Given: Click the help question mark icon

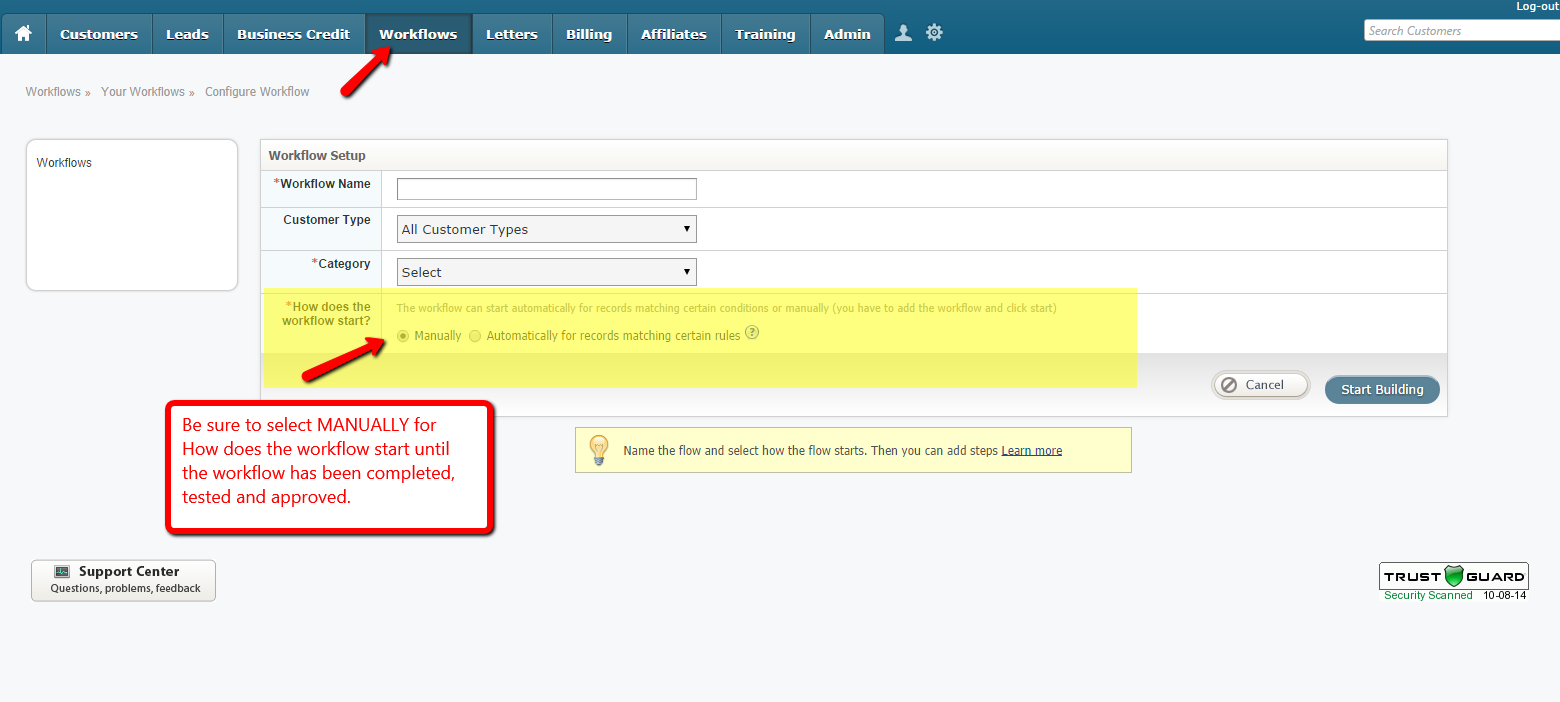Looking at the screenshot, I should point(752,334).
